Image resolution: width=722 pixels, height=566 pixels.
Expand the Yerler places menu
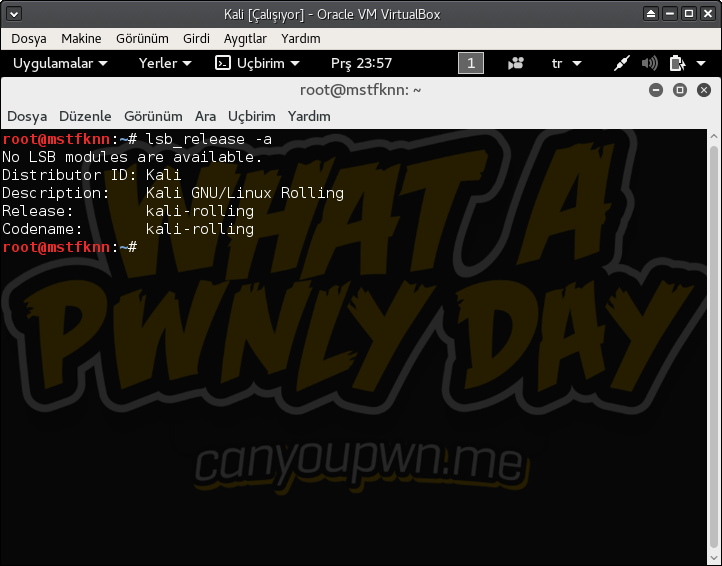[x=164, y=63]
